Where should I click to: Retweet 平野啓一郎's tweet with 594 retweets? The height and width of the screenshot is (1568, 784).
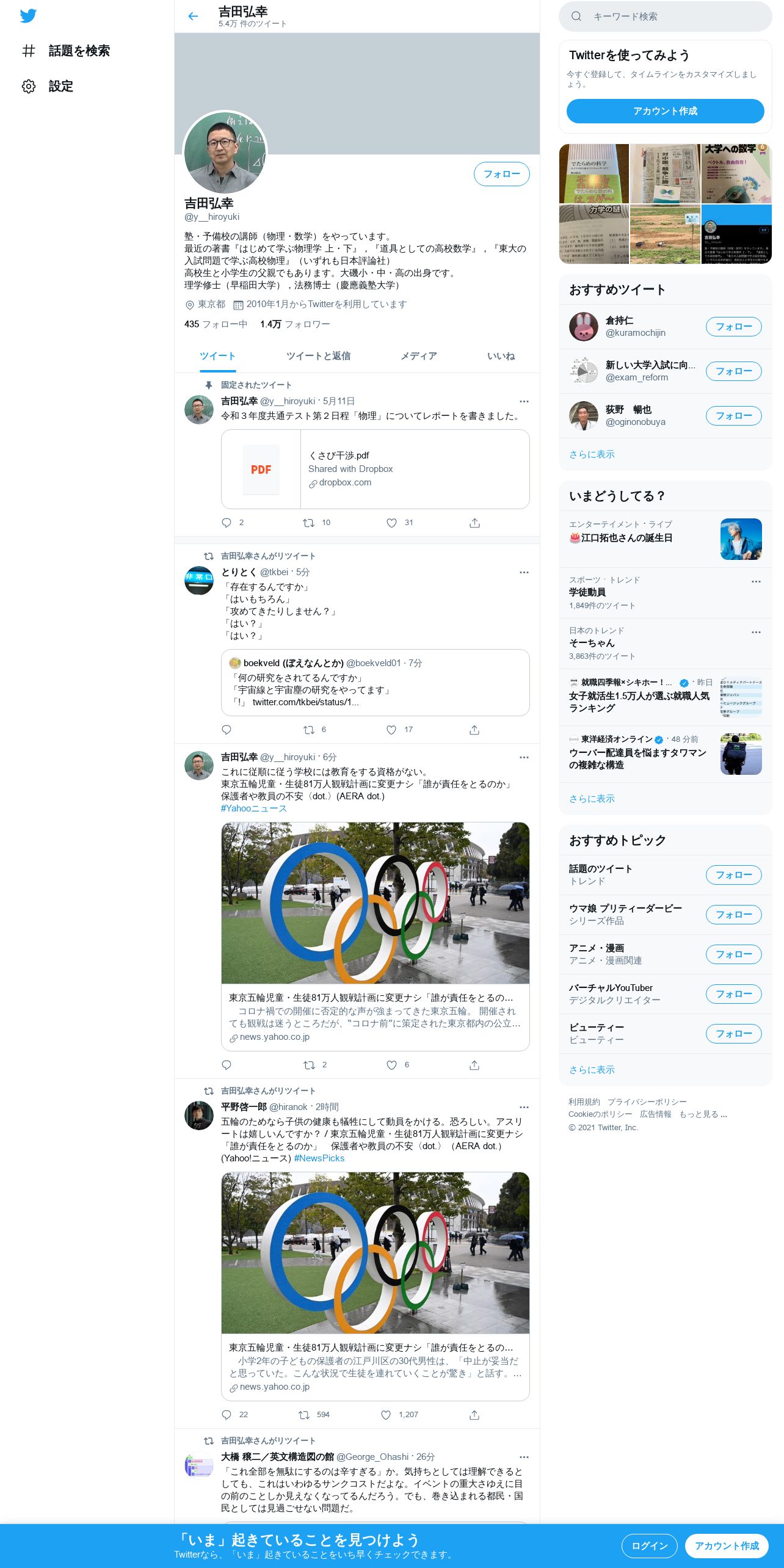tap(304, 1415)
